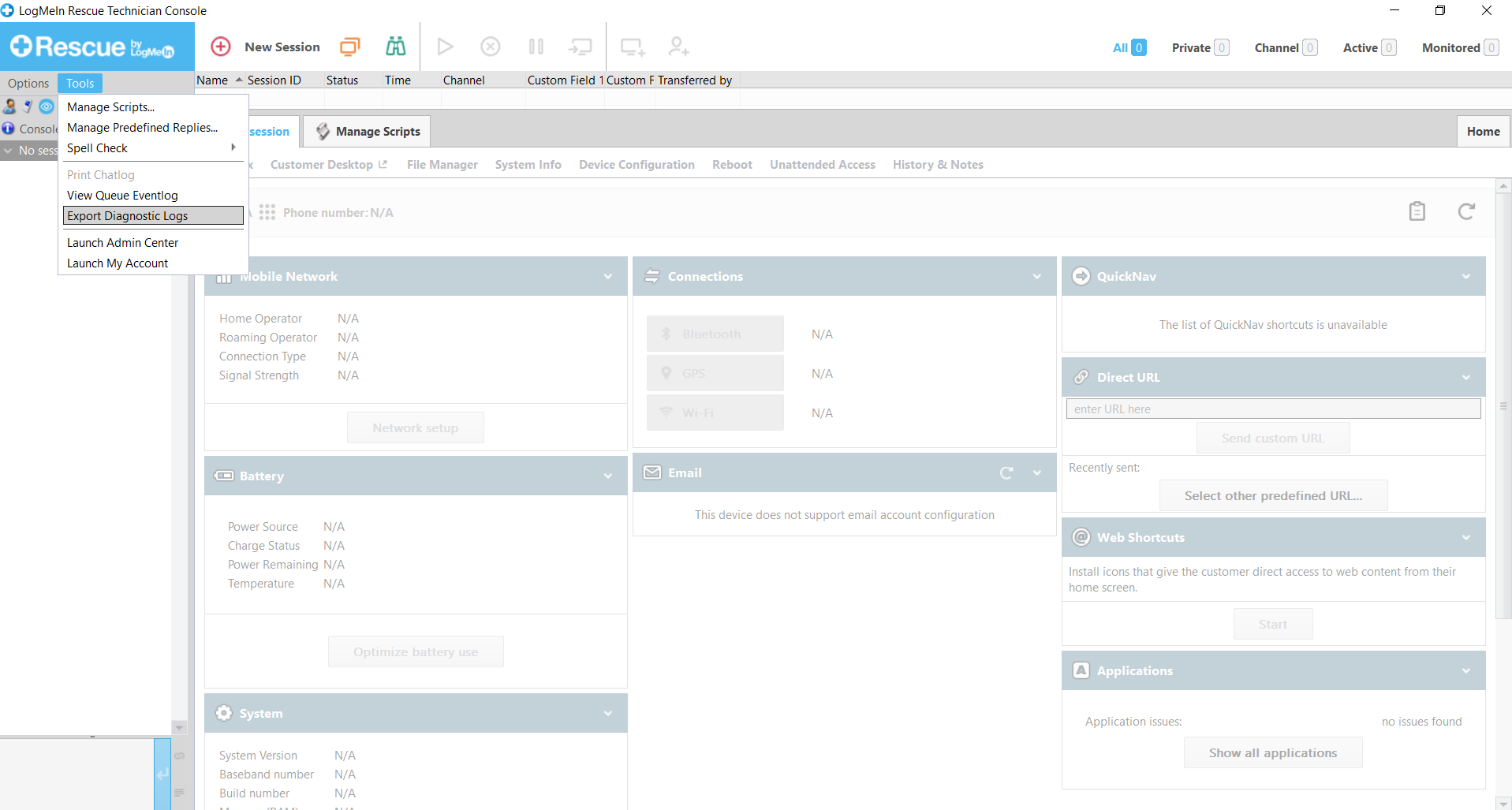Click the Send custom URL button
The width and height of the screenshot is (1512, 810).
coord(1273,438)
